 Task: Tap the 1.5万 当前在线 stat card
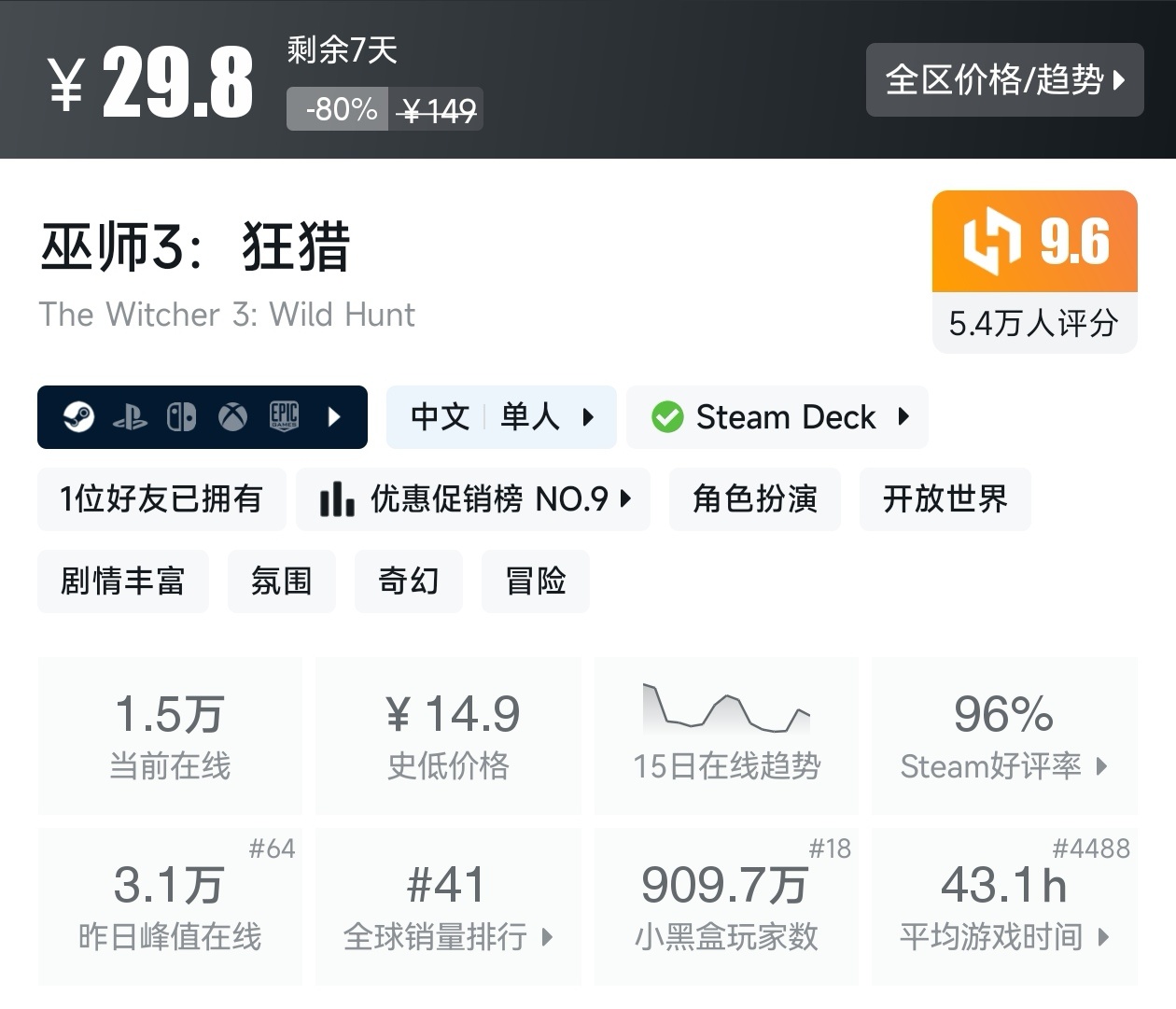tap(170, 736)
